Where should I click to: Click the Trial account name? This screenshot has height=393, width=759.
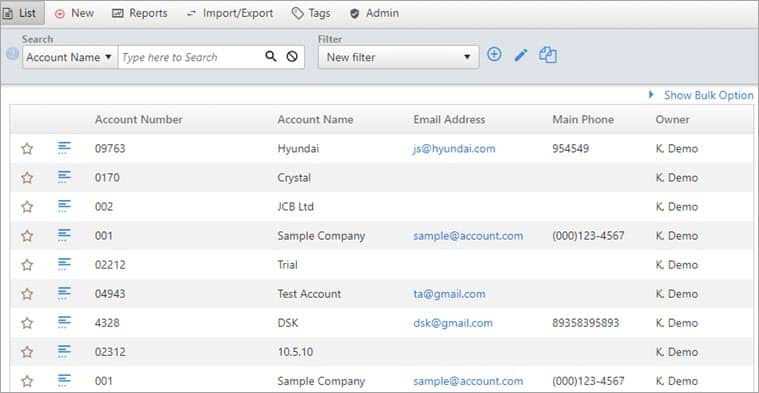pyautogui.click(x=287, y=265)
